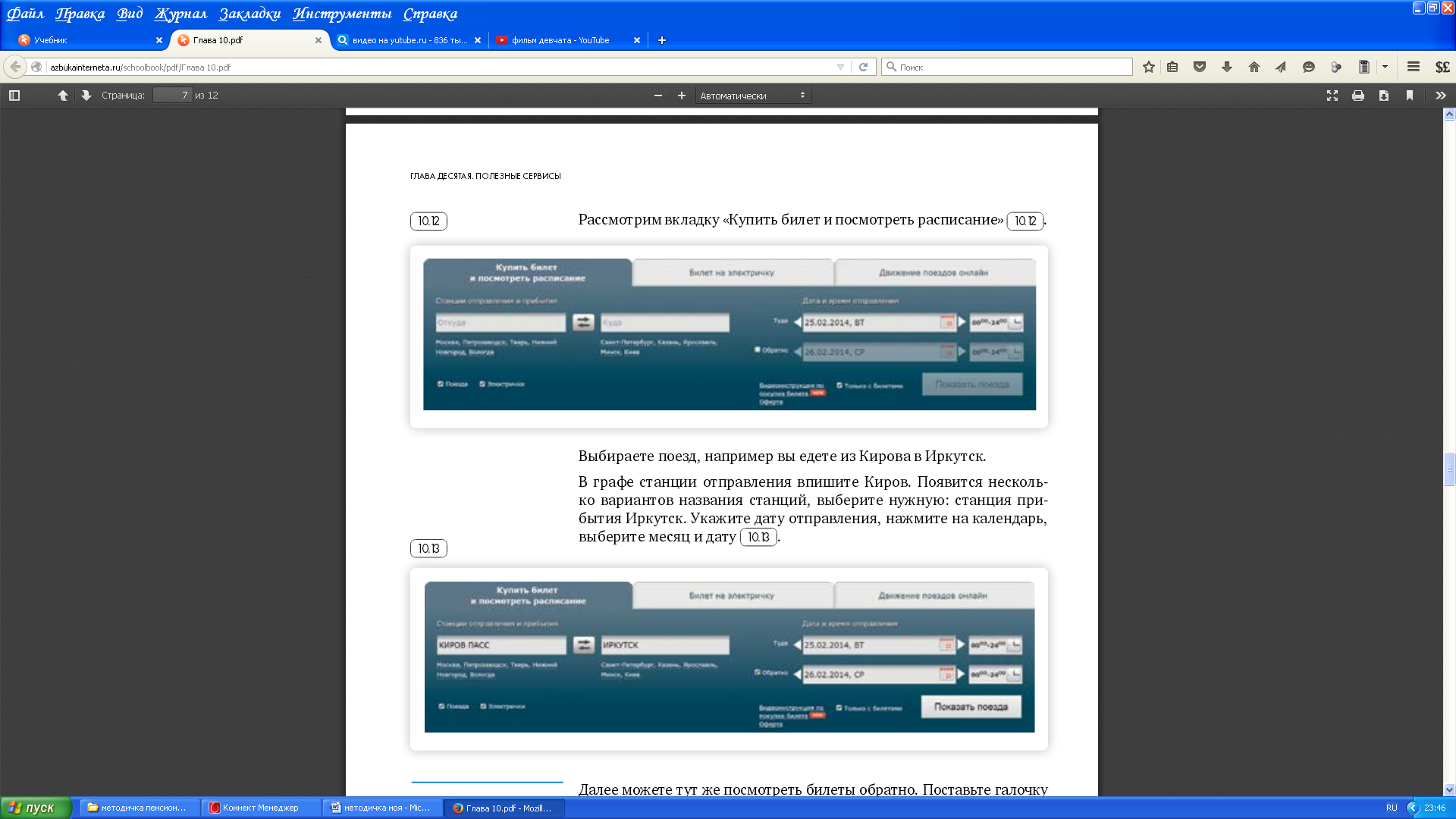Image resolution: width=1456 pixels, height=819 pixels.
Task: Click the send/share paper plane icon
Action: pyautogui.click(x=1281, y=67)
